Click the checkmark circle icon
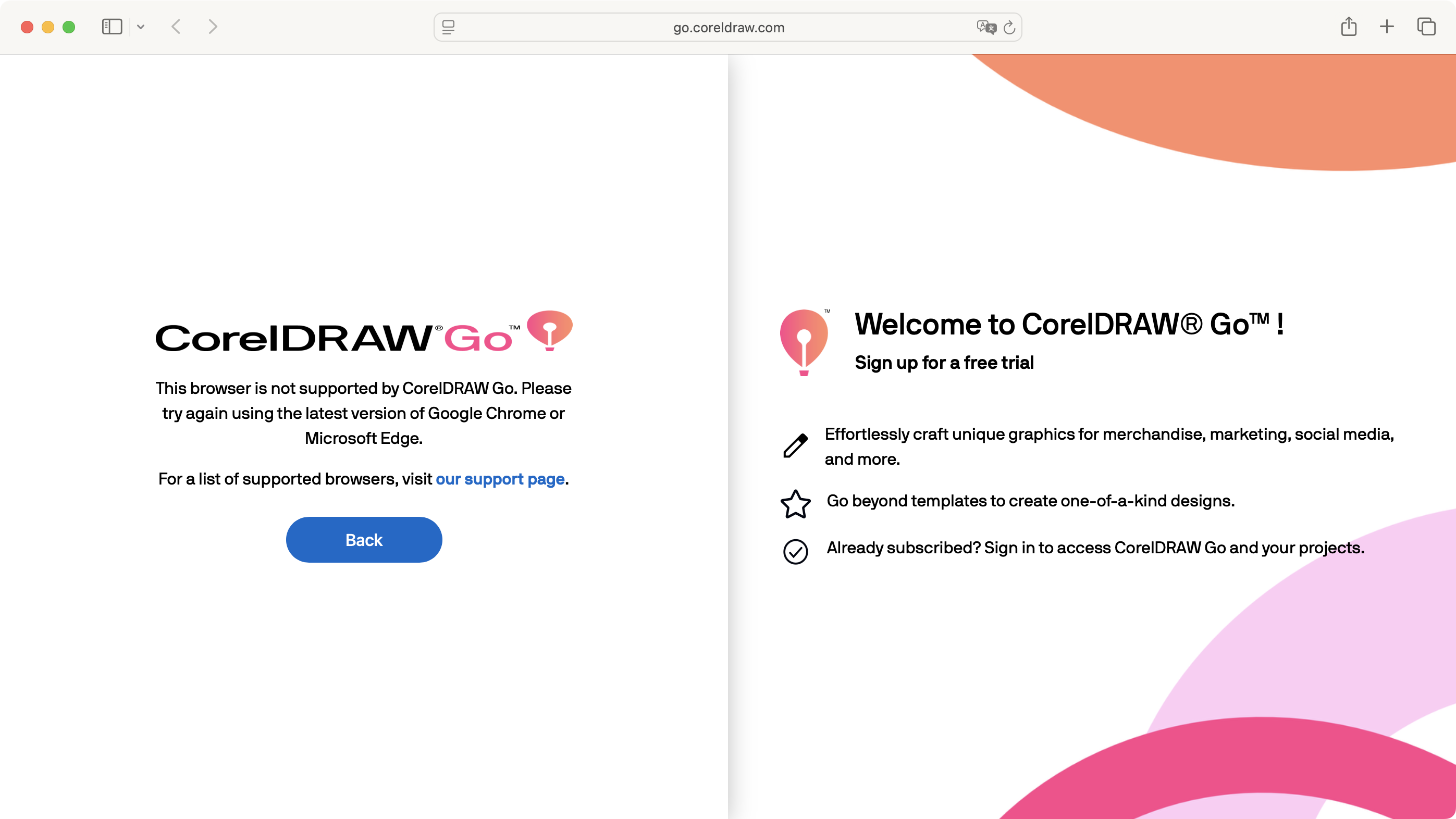 tap(795, 552)
